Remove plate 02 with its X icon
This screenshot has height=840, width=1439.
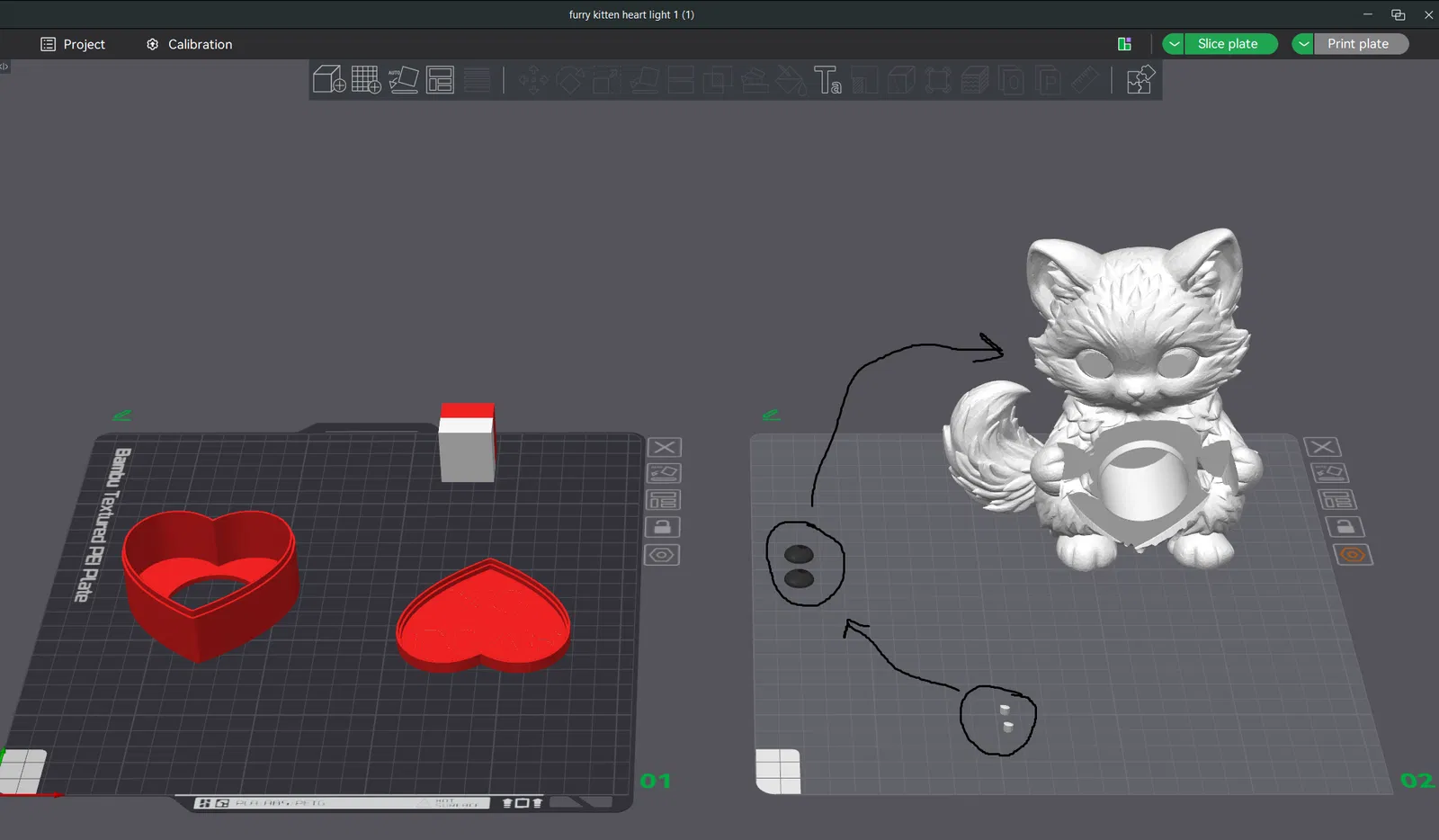coord(1322,447)
